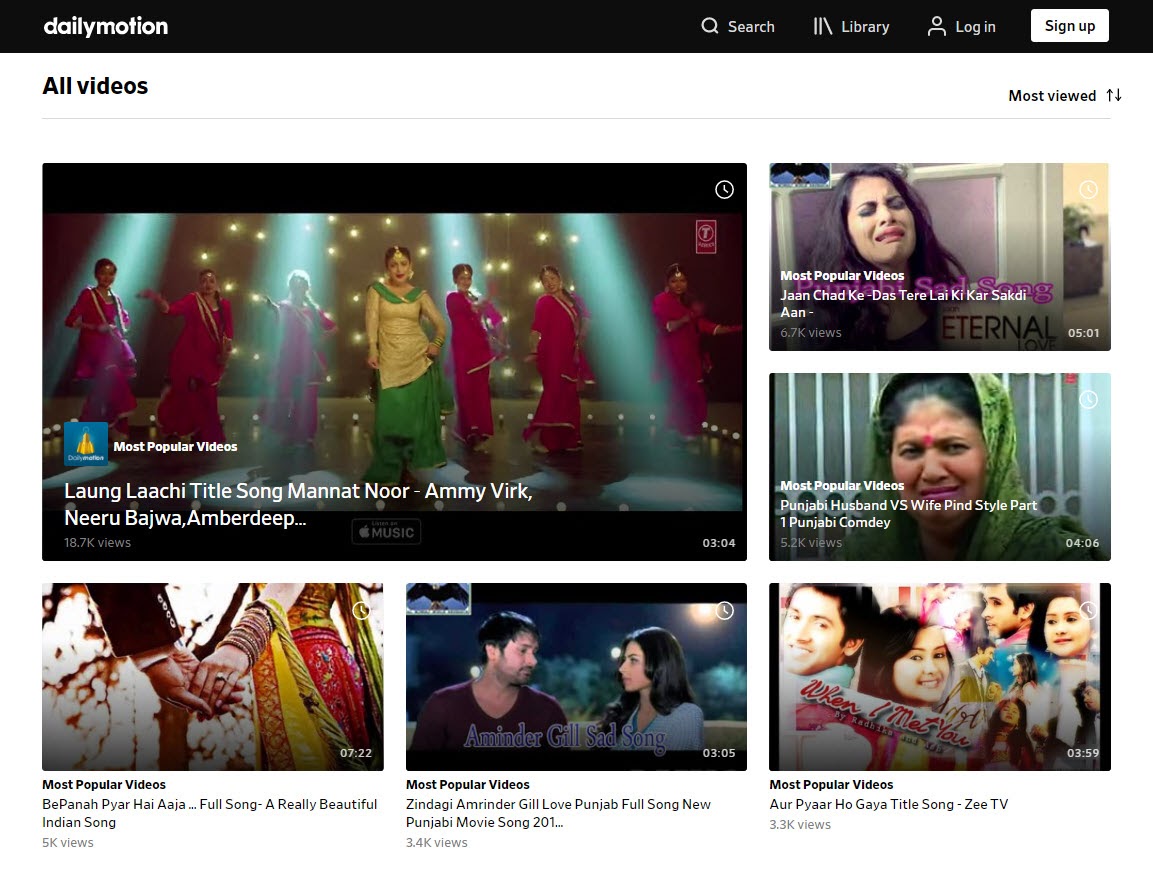Select the Search navigation item
This screenshot has height=869, width=1153.
click(x=738, y=26)
